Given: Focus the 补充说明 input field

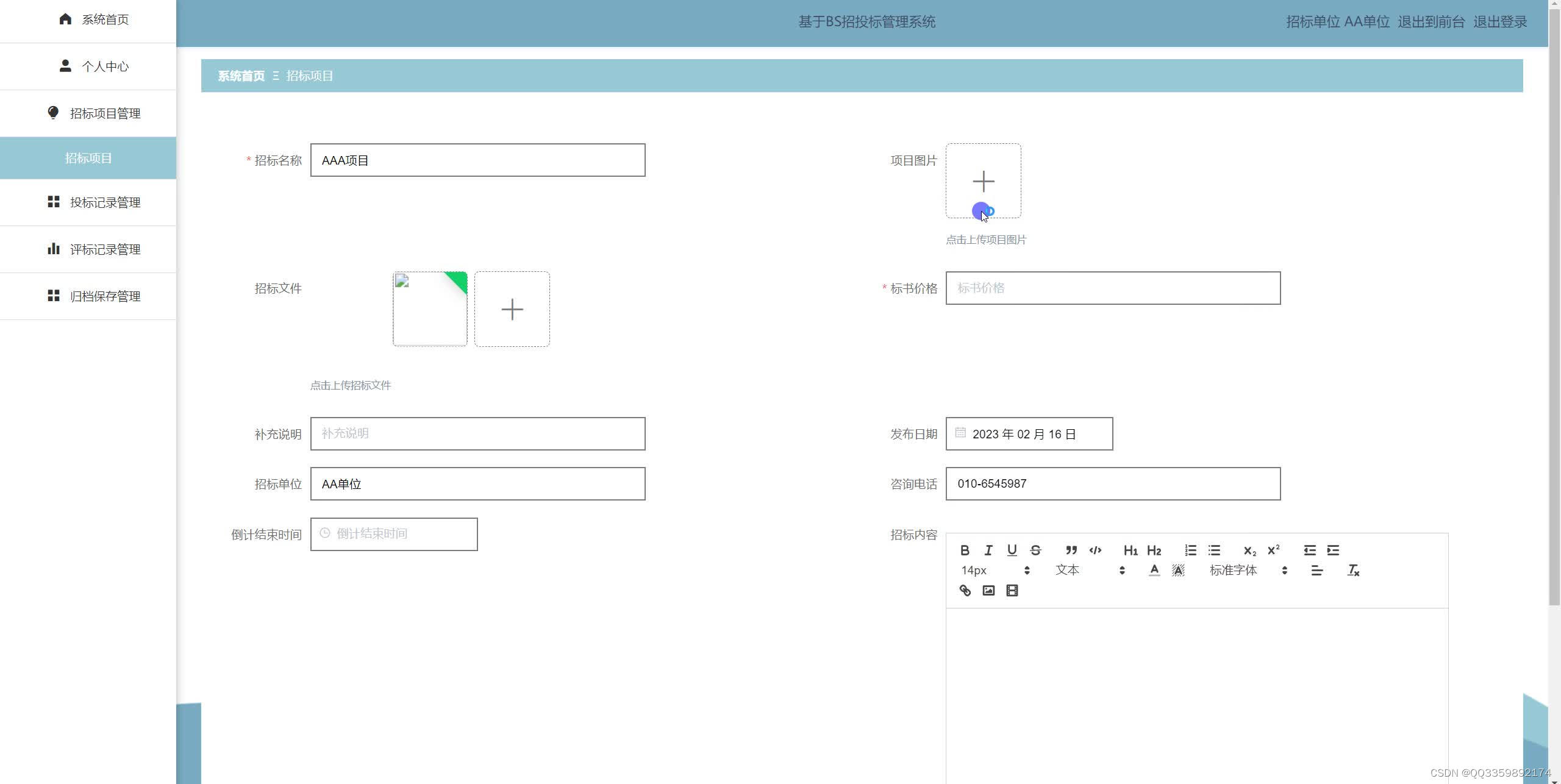Looking at the screenshot, I should 477,434.
